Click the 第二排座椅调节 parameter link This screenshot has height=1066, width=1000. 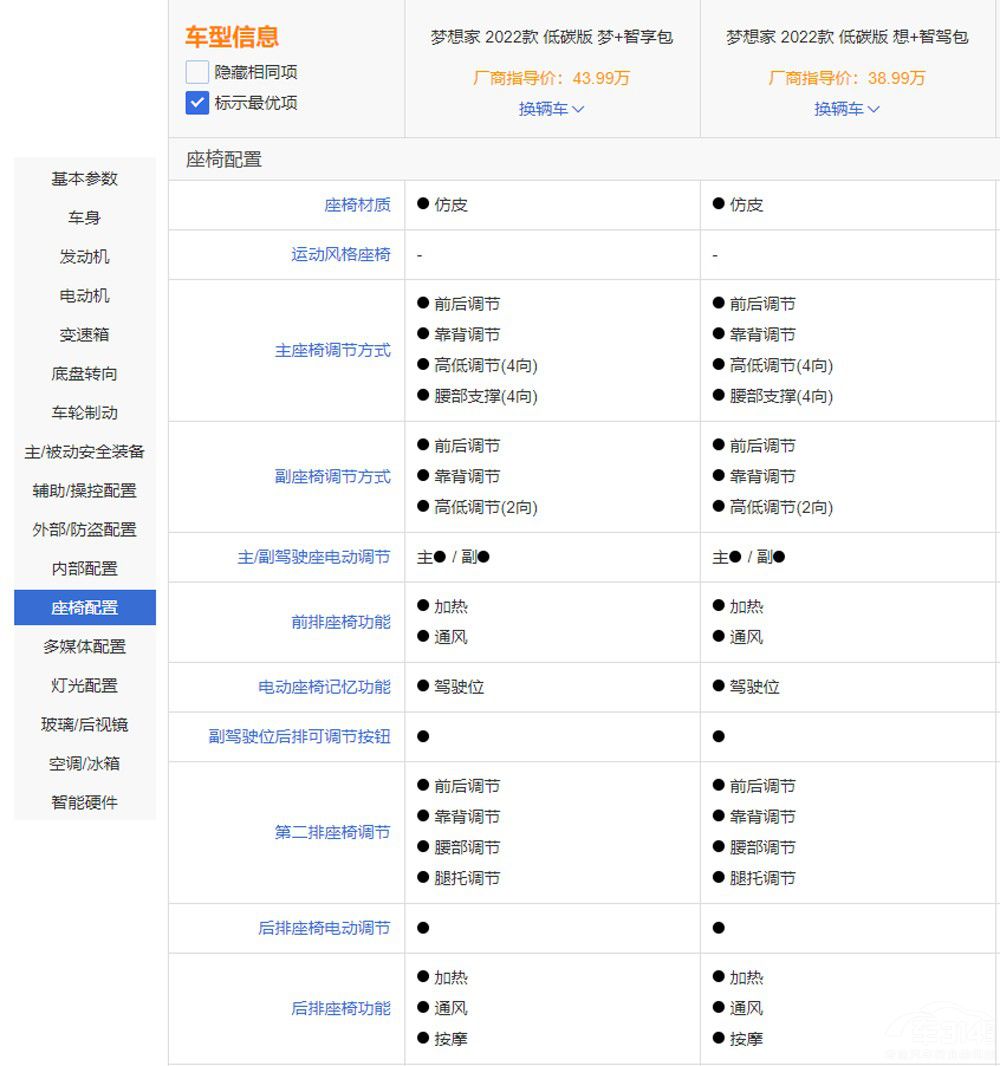click(332, 832)
